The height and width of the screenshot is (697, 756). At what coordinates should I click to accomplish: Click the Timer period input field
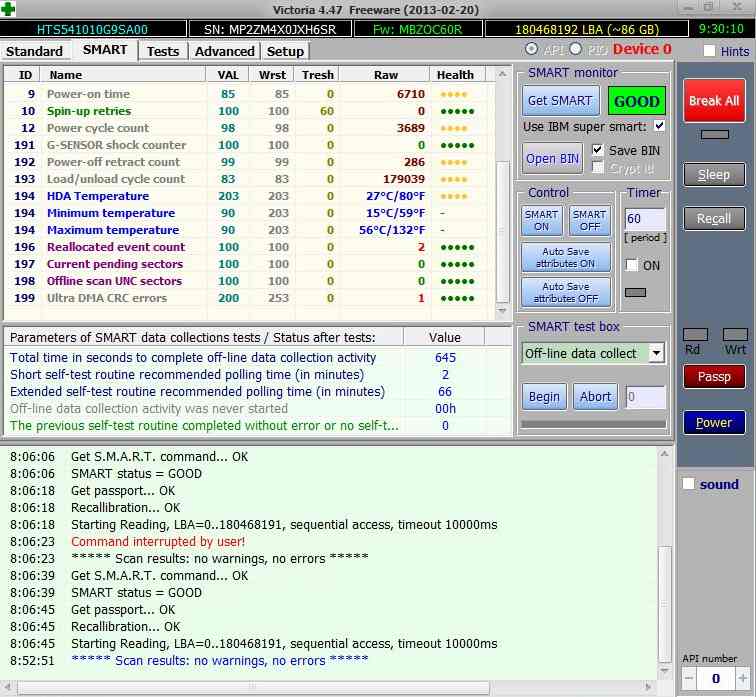tap(645, 219)
